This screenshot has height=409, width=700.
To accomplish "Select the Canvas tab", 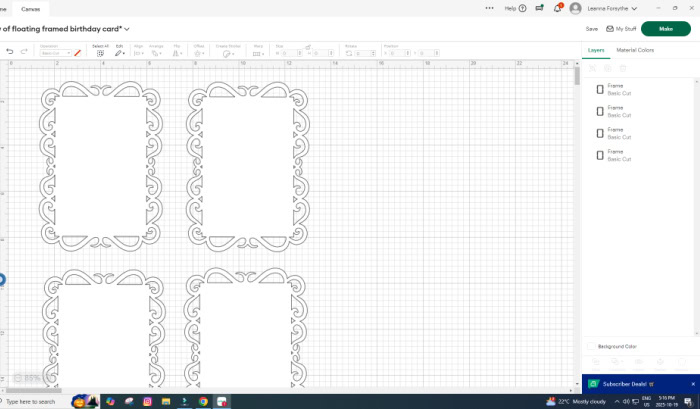I will [x=30, y=9].
